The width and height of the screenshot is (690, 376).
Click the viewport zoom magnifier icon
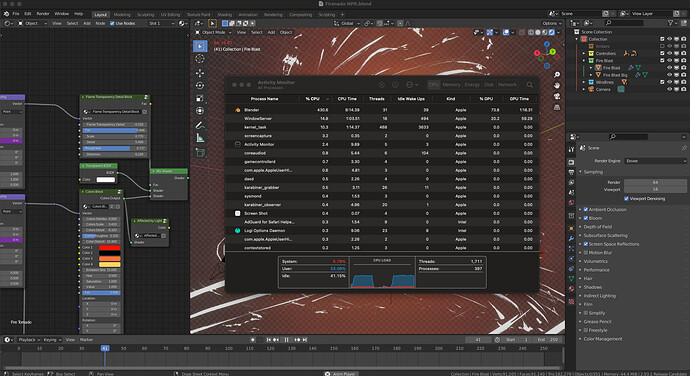click(557, 75)
